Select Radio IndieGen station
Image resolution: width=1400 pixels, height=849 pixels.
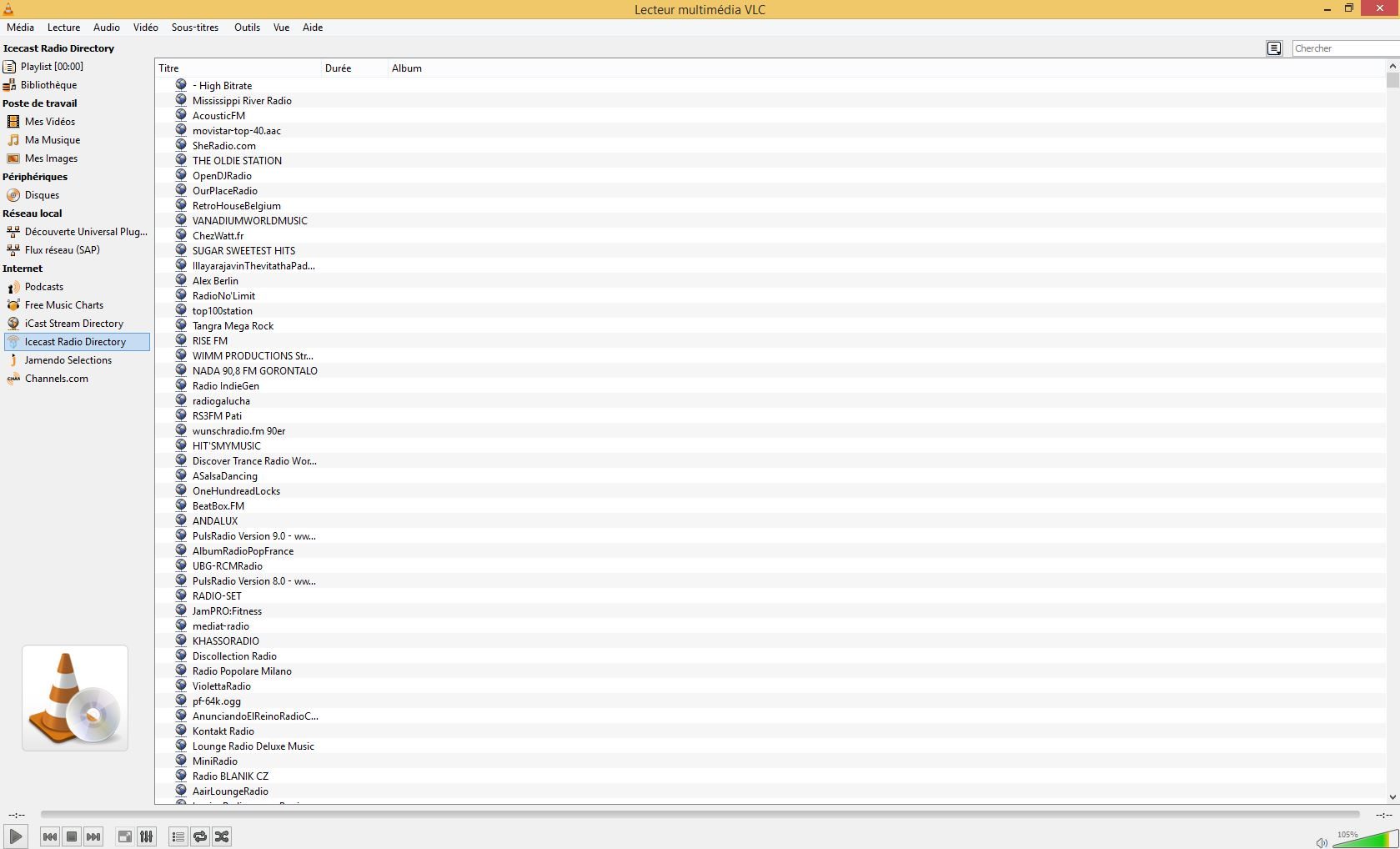pyautogui.click(x=225, y=386)
